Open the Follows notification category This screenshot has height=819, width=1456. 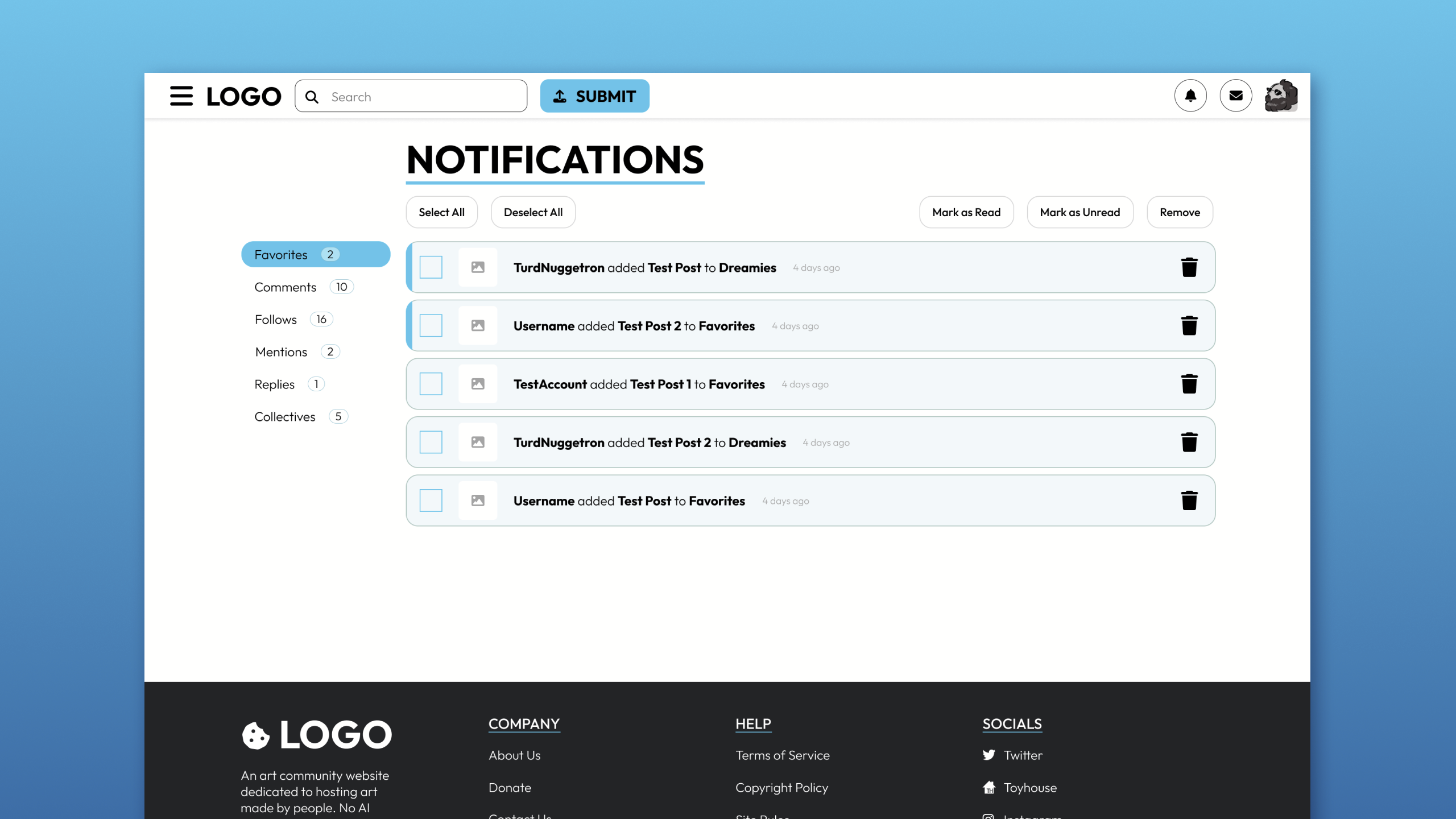pos(276,320)
